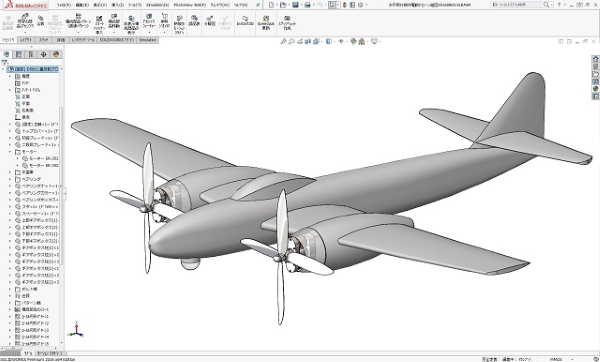
Task: Click the Previous View icon
Action: (300, 41)
